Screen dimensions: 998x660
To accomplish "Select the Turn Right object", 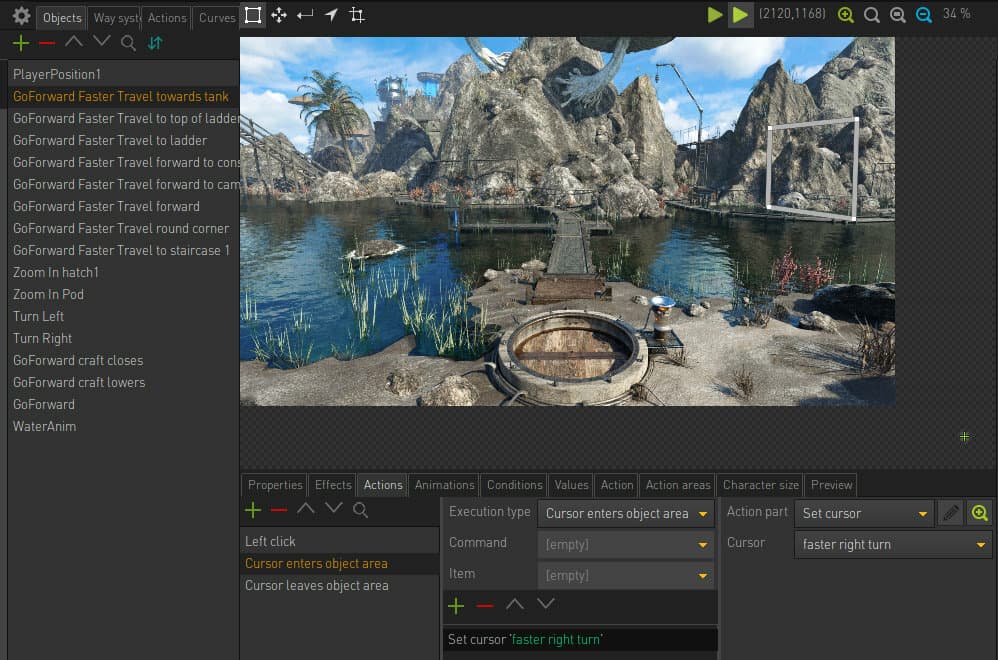I will (123, 339).
